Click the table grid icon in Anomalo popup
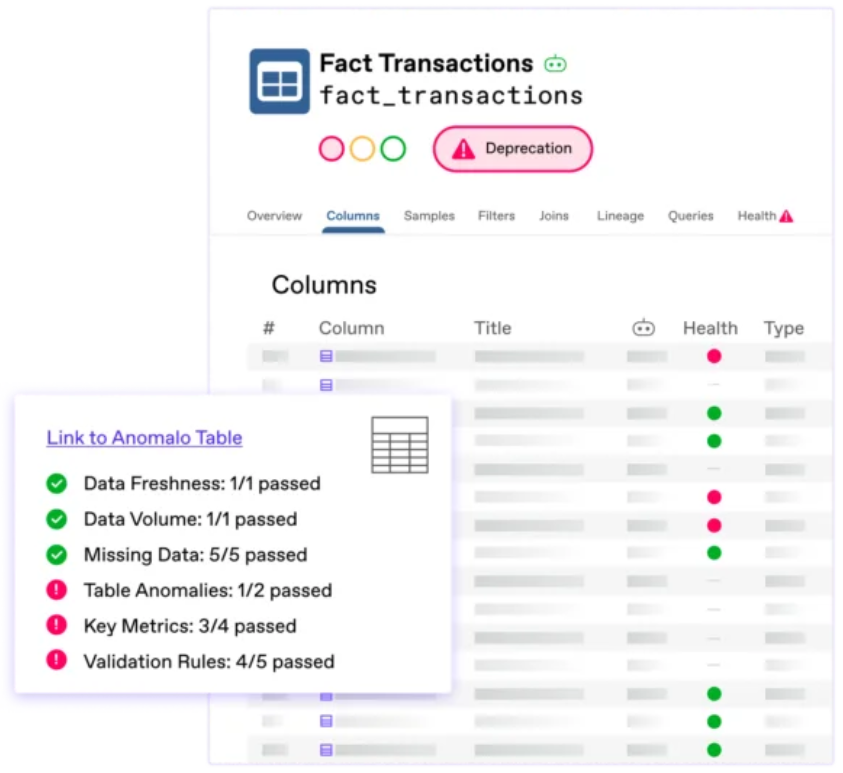This screenshot has height=773, width=843. coord(399,445)
